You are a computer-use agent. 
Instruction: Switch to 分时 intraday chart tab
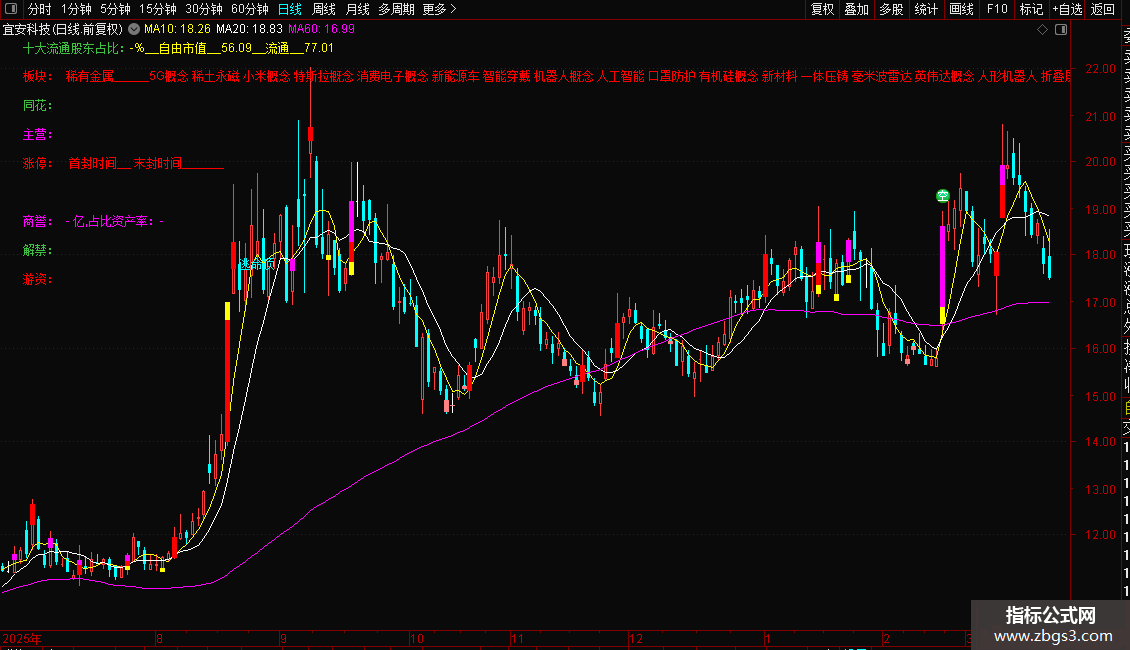click(40, 9)
